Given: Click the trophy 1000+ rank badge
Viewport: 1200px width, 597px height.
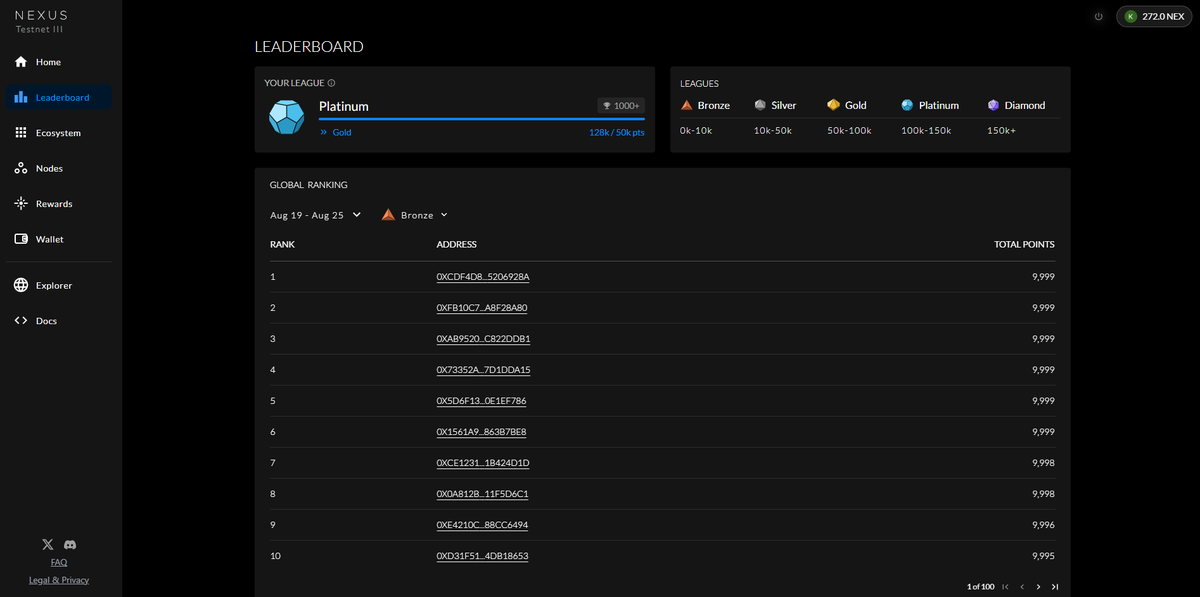Looking at the screenshot, I should [621, 106].
